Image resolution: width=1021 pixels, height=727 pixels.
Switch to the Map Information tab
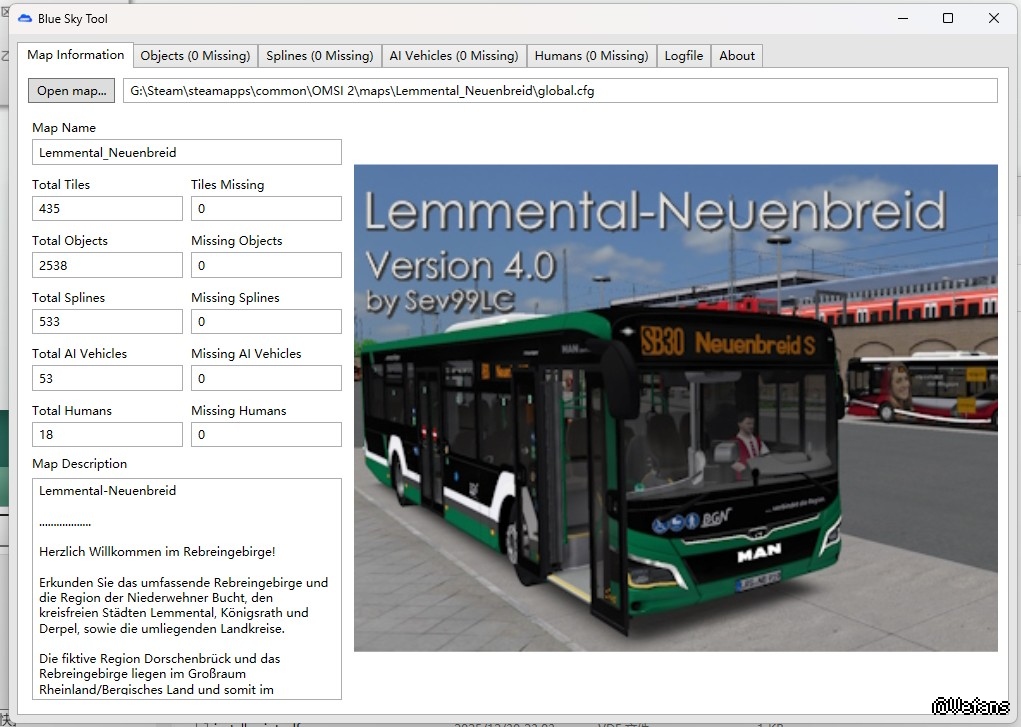(76, 55)
